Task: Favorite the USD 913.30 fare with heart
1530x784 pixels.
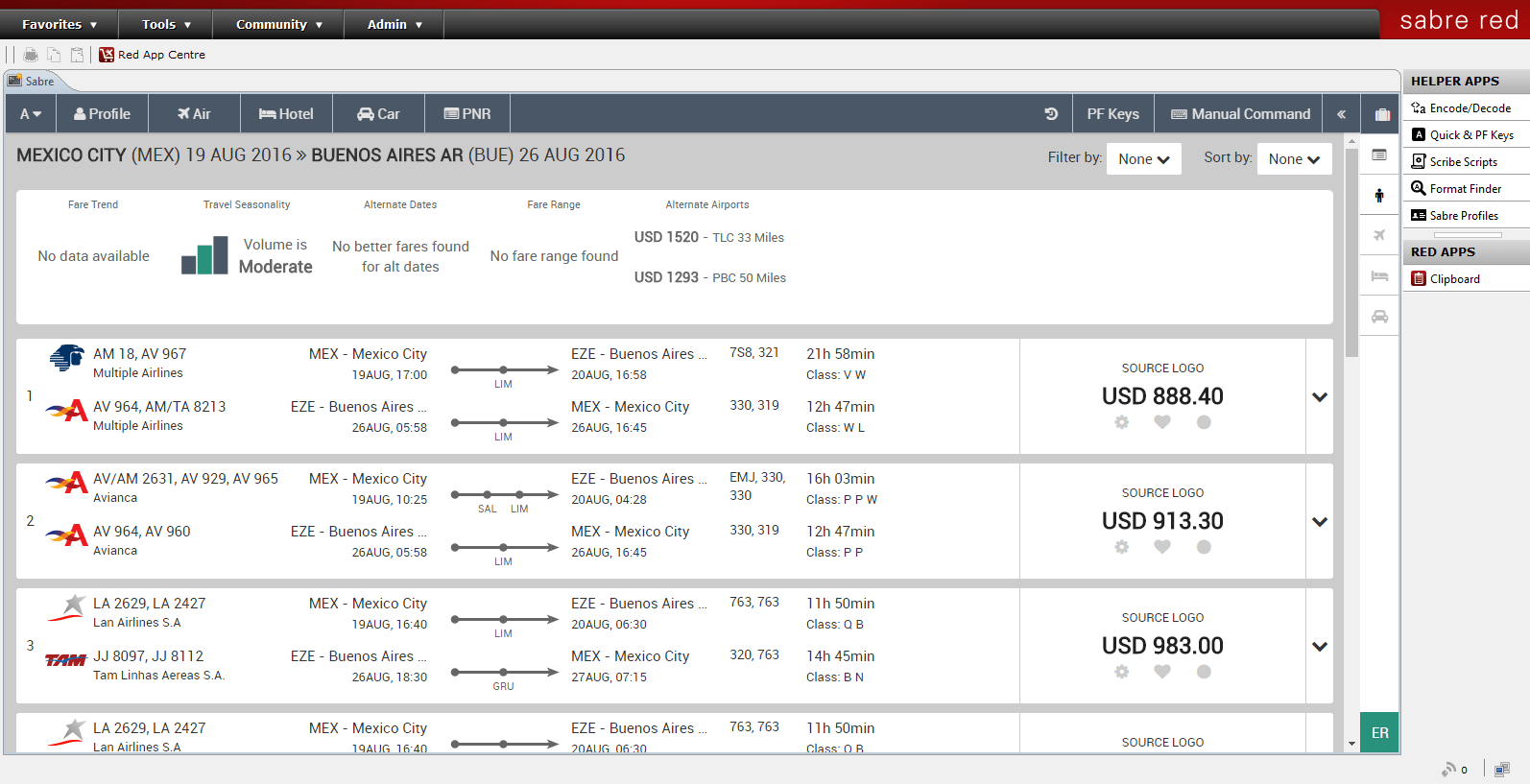Action: [1162, 547]
